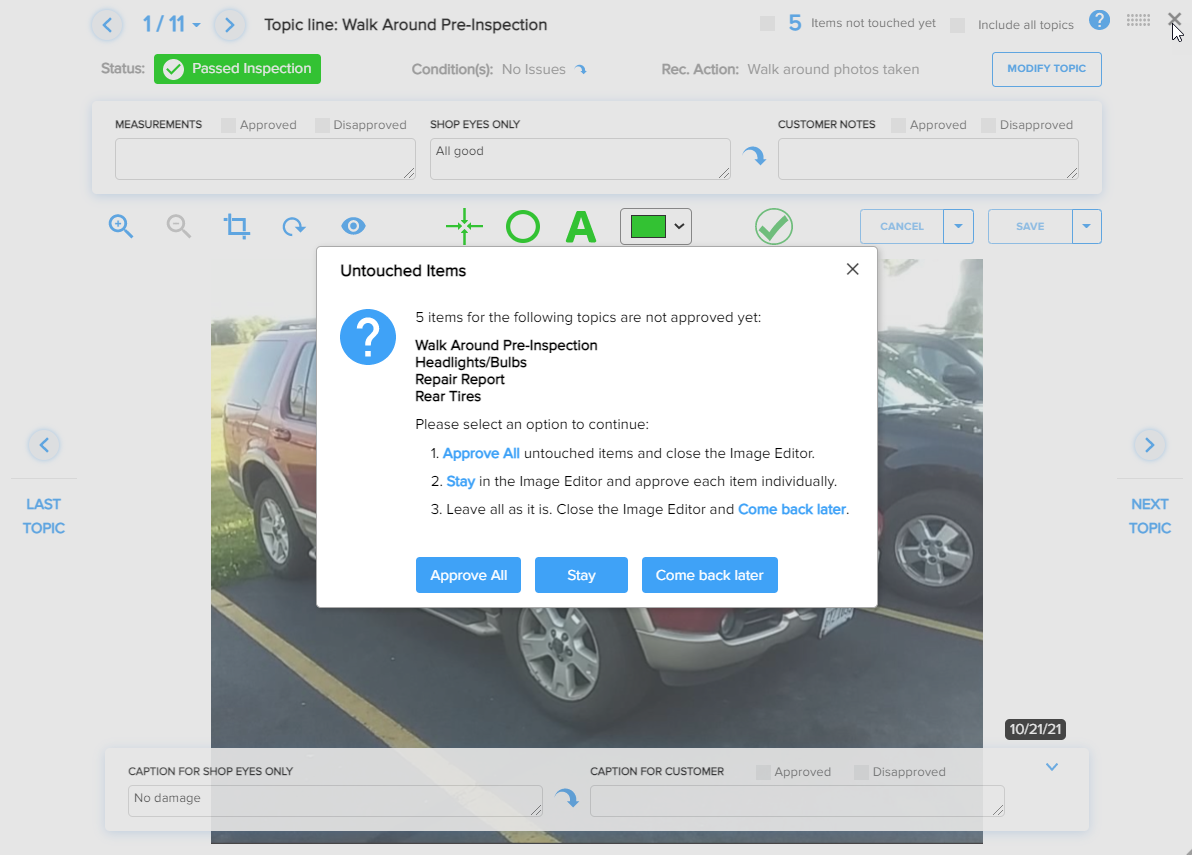Click the rotate image icon

coord(294,226)
